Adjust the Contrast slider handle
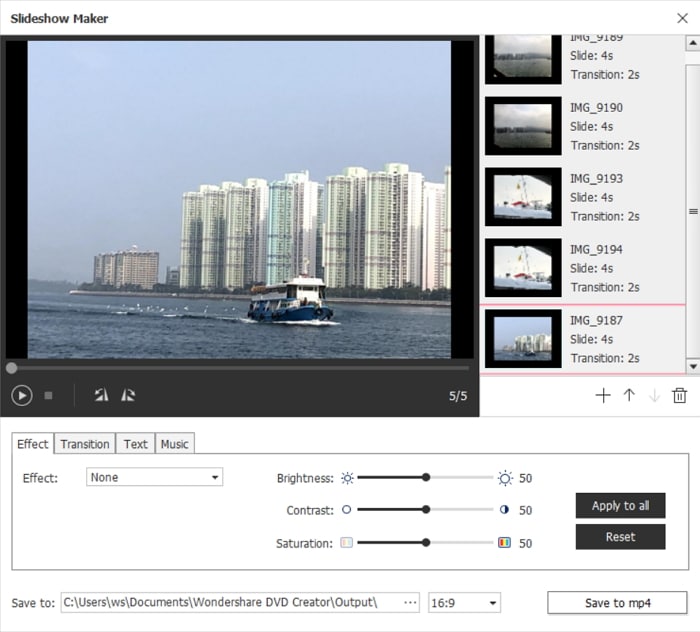Image resolution: width=700 pixels, height=632 pixels. pyautogui.click(x=426, y=509)
